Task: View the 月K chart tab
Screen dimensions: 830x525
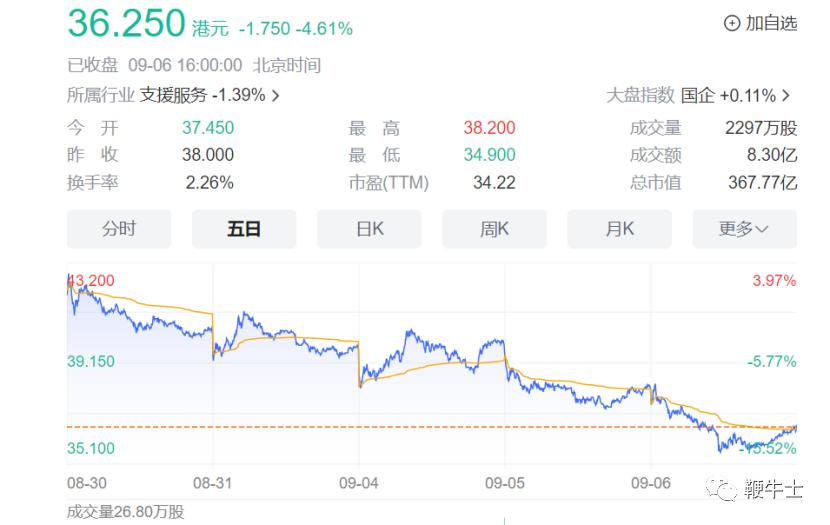Action: 619,229
